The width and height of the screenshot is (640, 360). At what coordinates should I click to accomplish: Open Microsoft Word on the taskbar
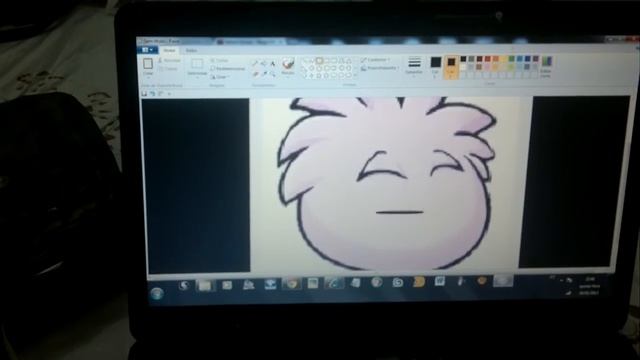440,282
